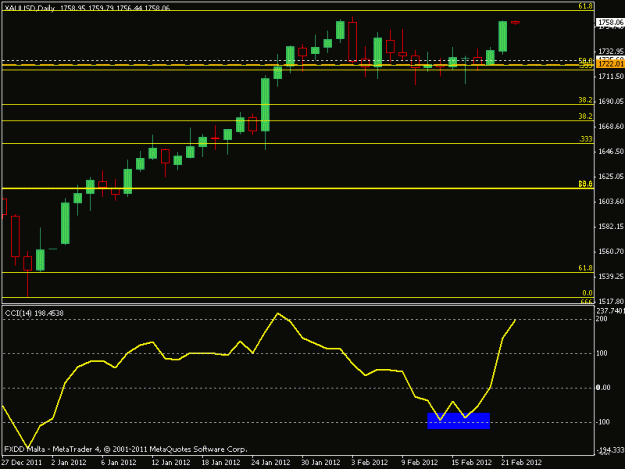This screenshot has height=469, width=625.
Task: Select the 1711.50 price axis value
Action: 610,77
